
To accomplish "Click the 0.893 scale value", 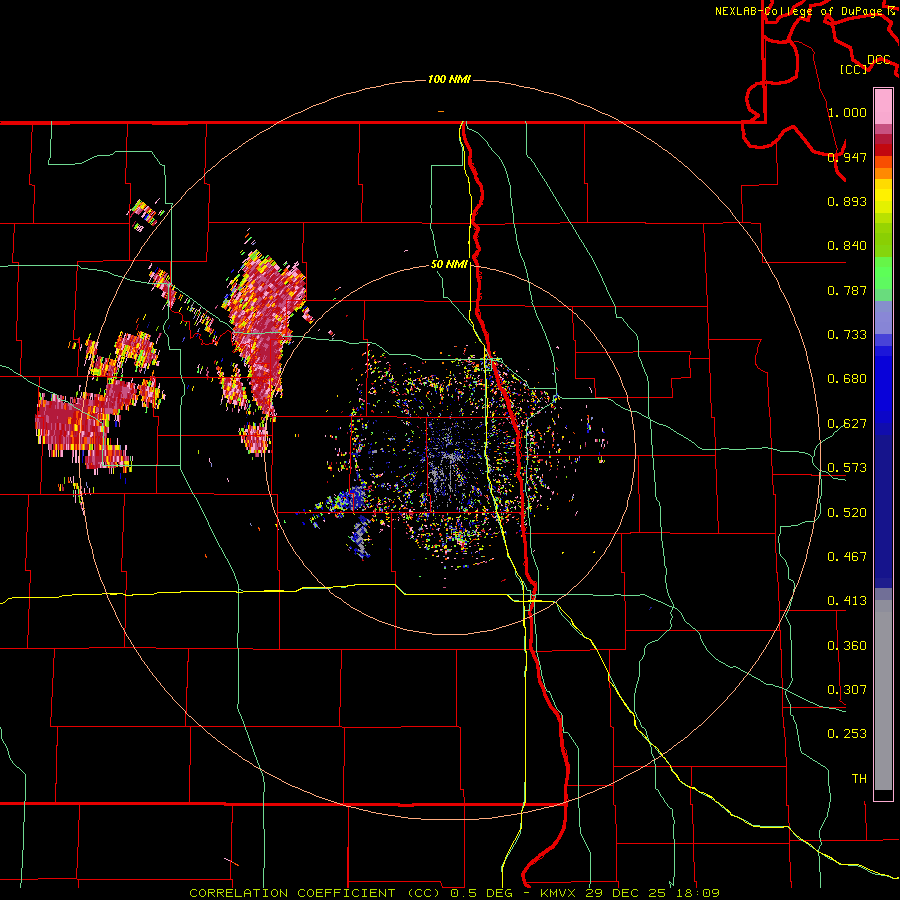I will coord(847,201).
